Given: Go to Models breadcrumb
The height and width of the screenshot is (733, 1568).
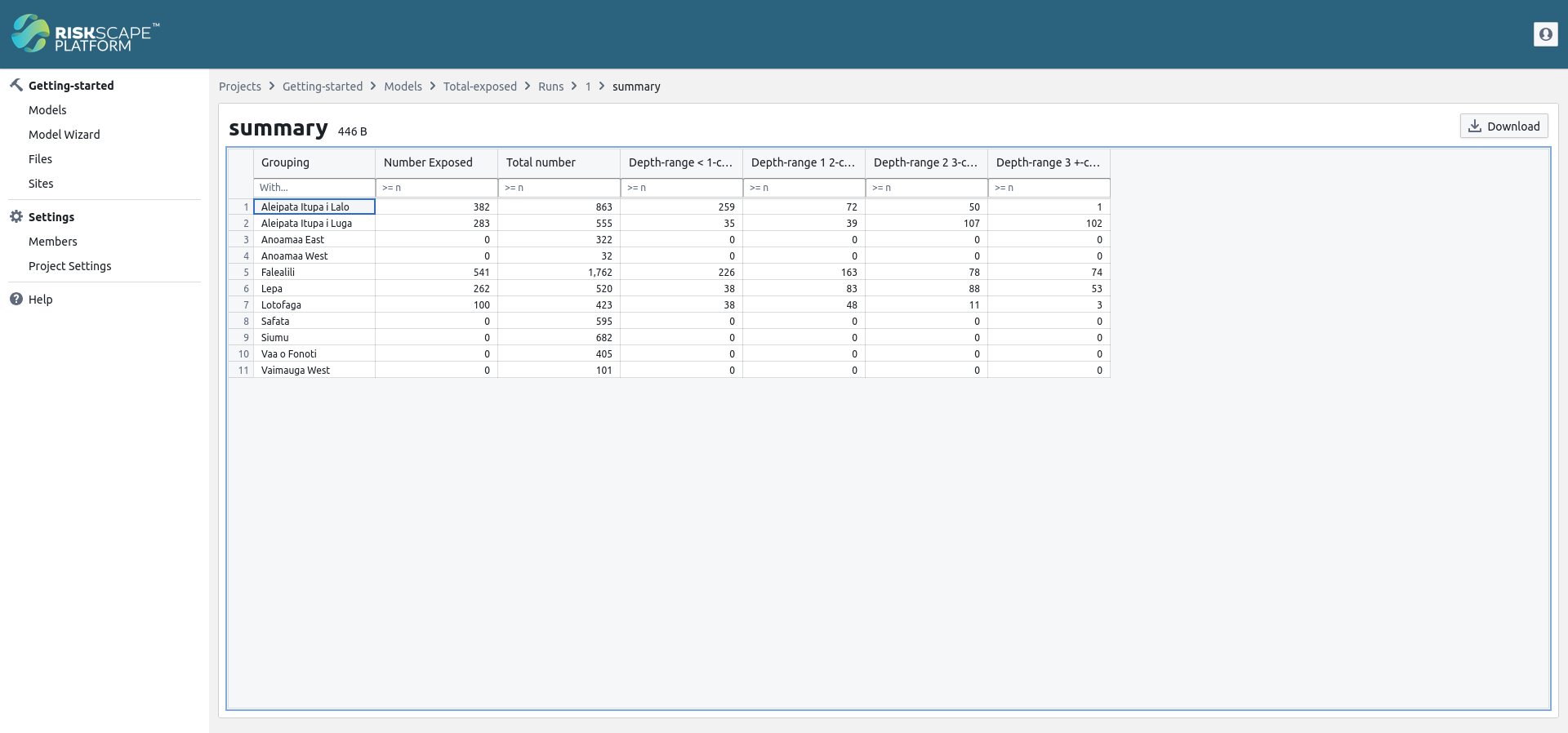Looking at the screenshot, I should pos(403,87).
